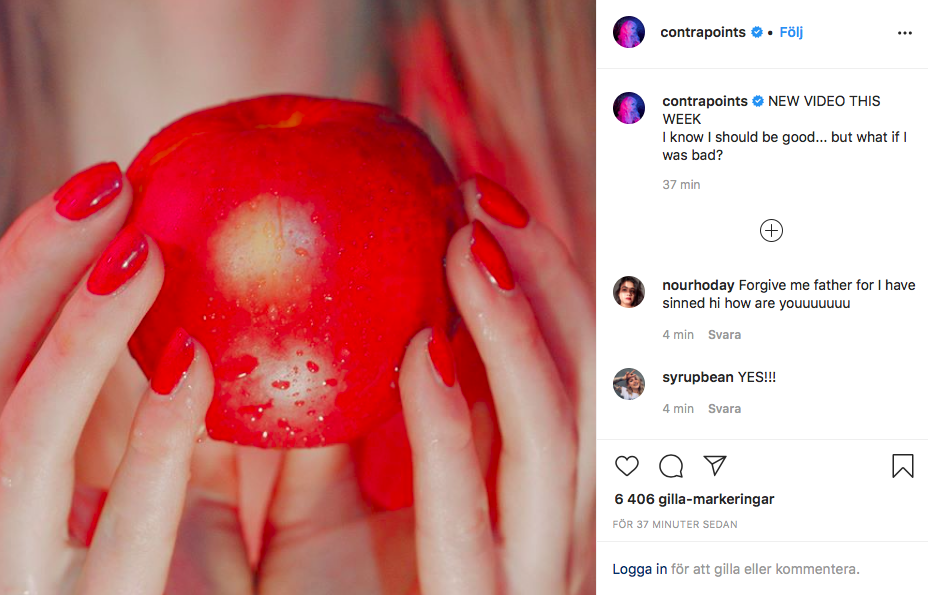This screenshot has width=928, height=595.
Task: Visit syrupbean's profile via username
Action: tap(698, 377)
